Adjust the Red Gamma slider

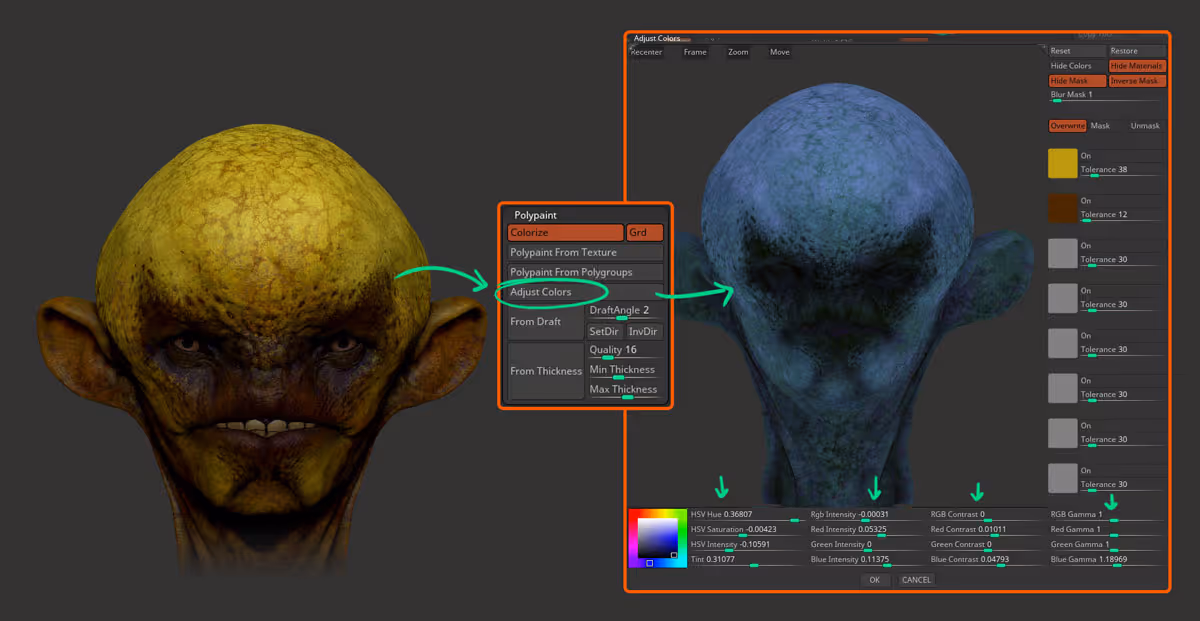(x=1107, y=531)
